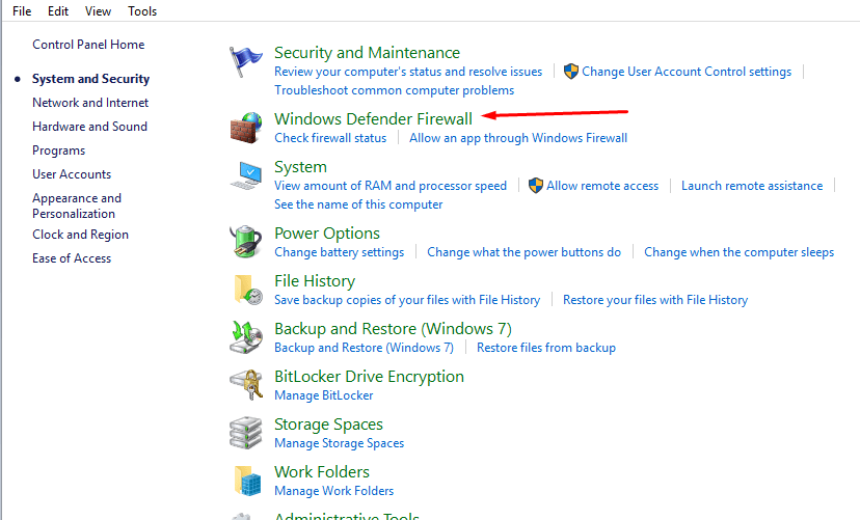Click the Work Folders folder icon
Image resolution: width=860 pixels, height=520 pixels.
point(248,481)
